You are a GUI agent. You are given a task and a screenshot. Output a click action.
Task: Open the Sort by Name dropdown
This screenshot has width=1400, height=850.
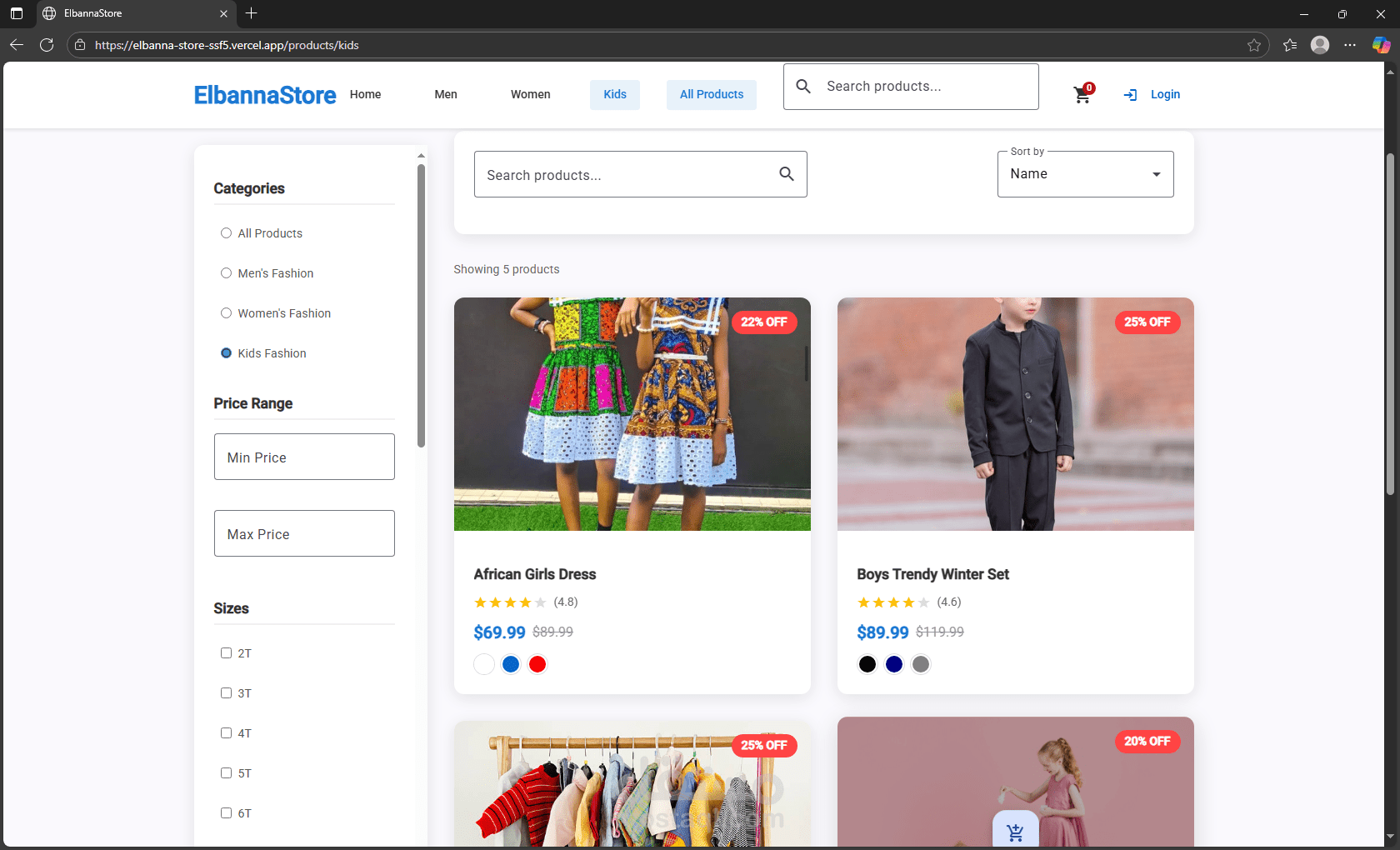1085,174
